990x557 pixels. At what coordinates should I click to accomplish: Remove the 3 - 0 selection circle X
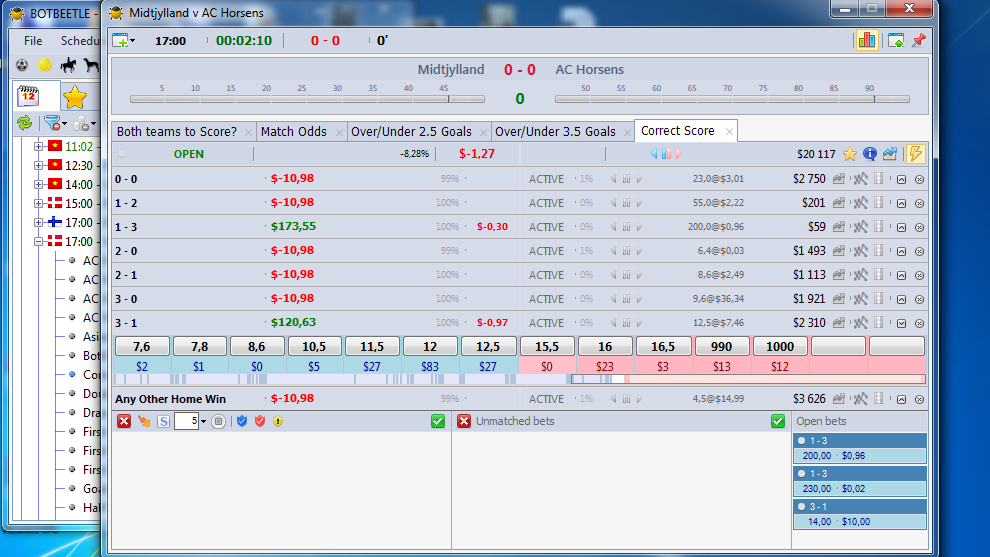point(919,299)
